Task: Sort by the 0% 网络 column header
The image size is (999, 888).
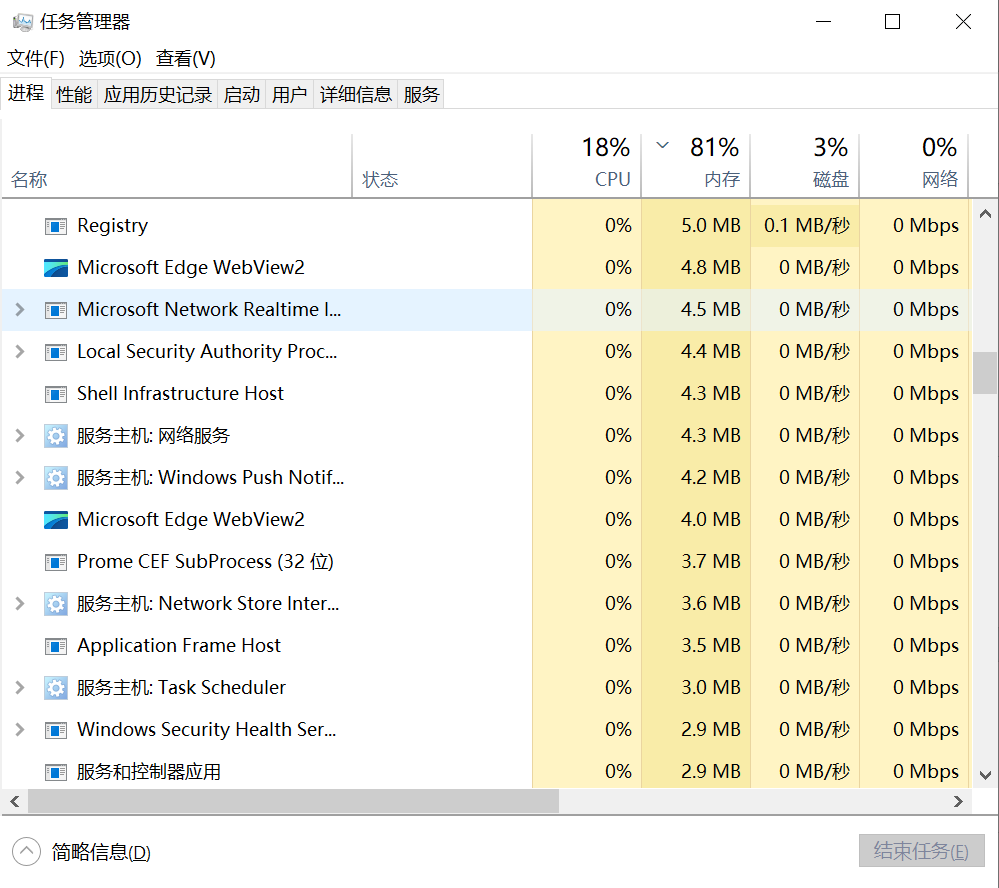Action: click(914, 166)
